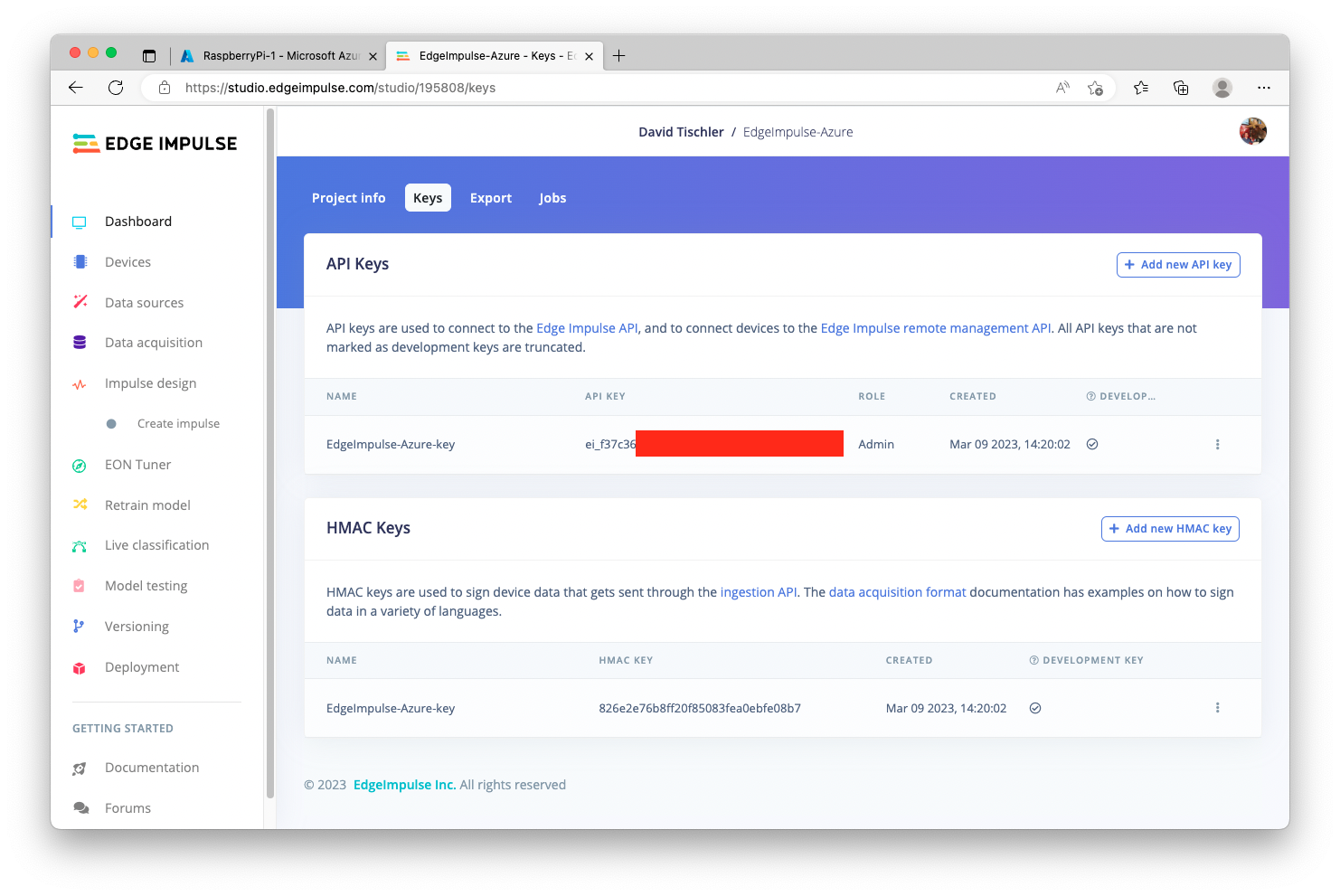Switch to the Export tab

[491, 198]
